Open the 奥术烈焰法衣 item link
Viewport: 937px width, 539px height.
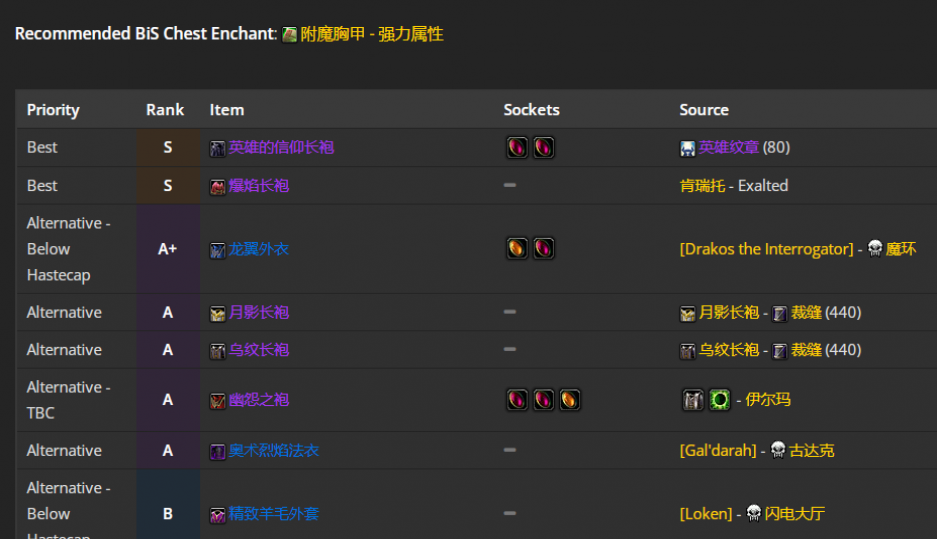(x=274, y=451)
